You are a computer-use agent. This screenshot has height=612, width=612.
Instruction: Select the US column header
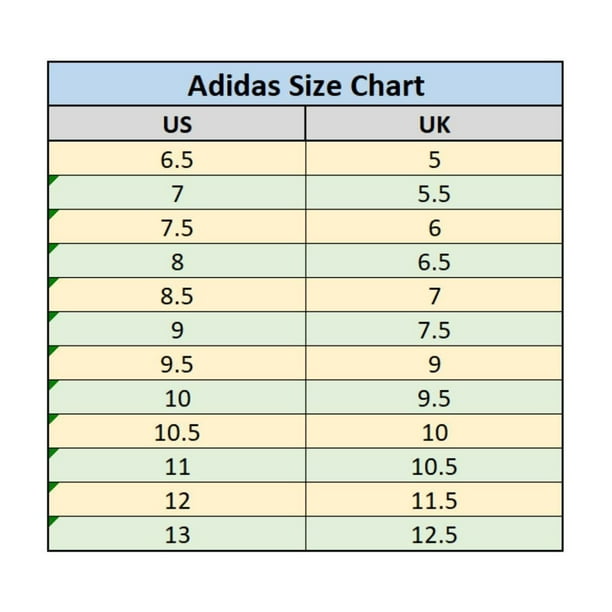[177, 124]
